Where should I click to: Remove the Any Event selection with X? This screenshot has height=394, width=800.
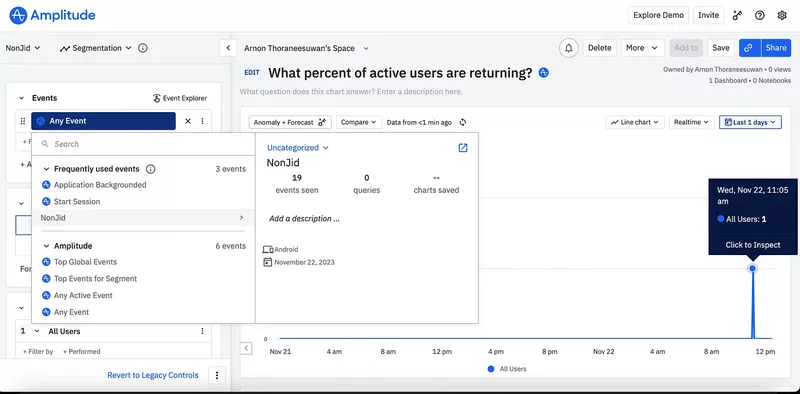pos(188,121)
